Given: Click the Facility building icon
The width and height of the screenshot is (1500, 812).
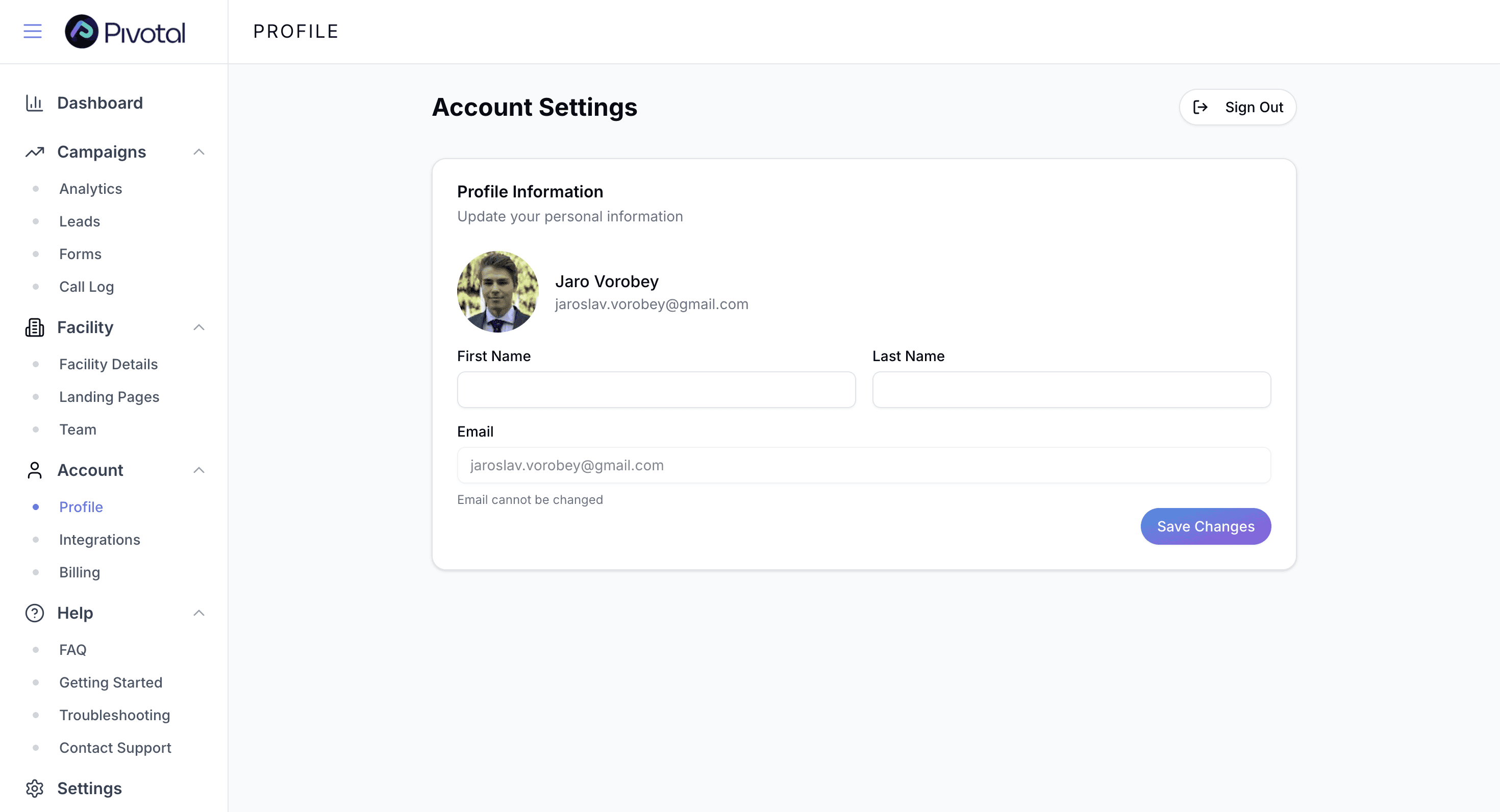Looking at the screenshot, I should (x=34, y=327).
